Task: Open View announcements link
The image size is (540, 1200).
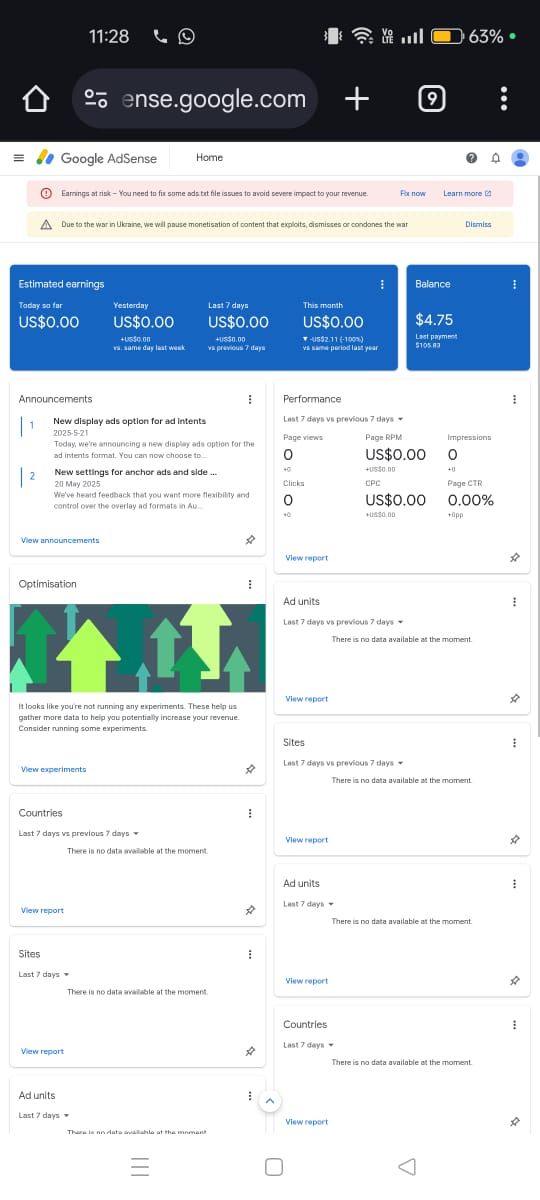Action: pos(60,540)
